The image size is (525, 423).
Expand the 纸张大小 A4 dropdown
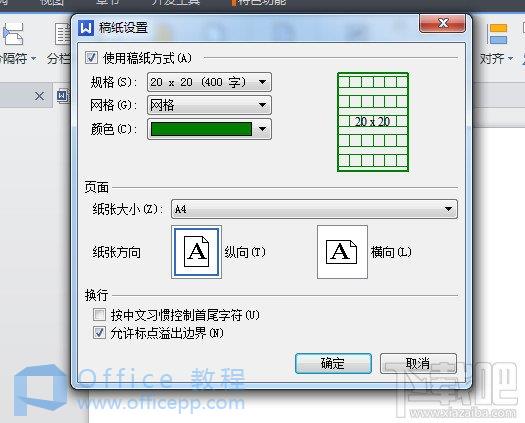[314, 209]
